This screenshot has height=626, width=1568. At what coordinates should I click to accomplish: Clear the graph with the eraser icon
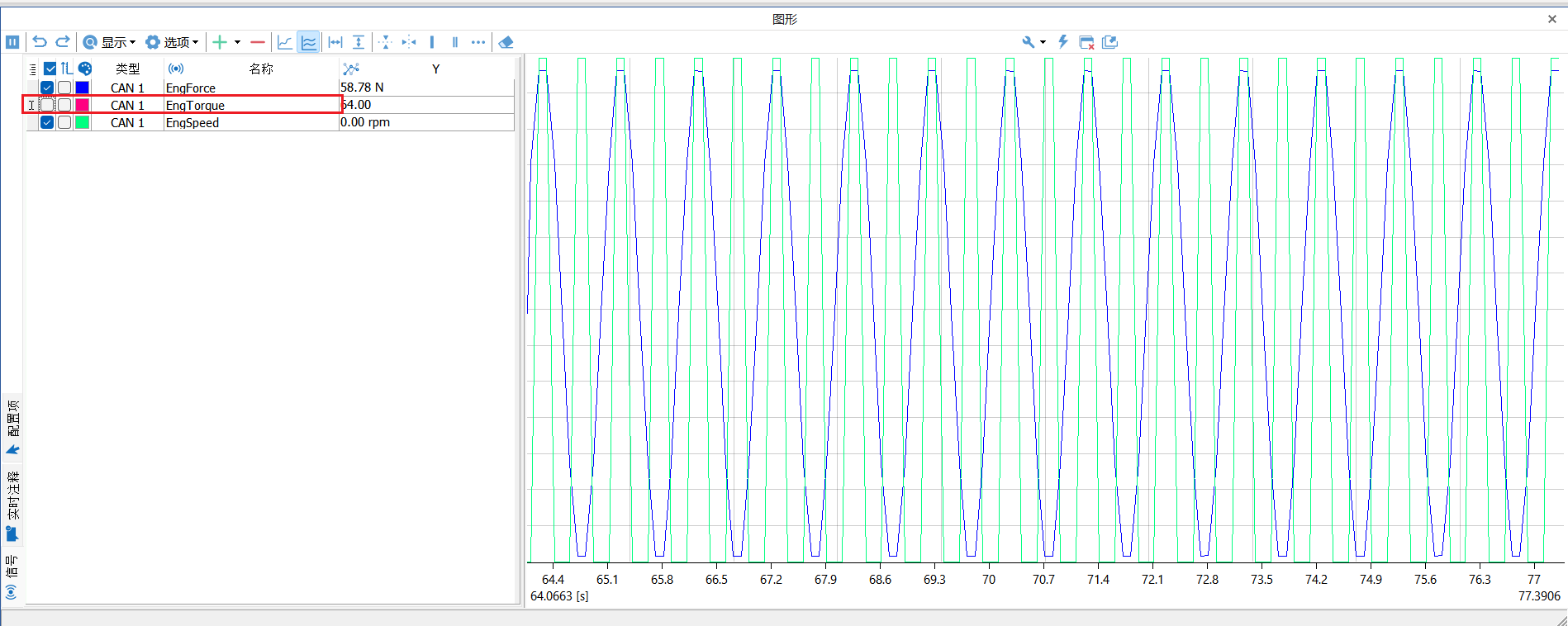[x=506, y=42]
